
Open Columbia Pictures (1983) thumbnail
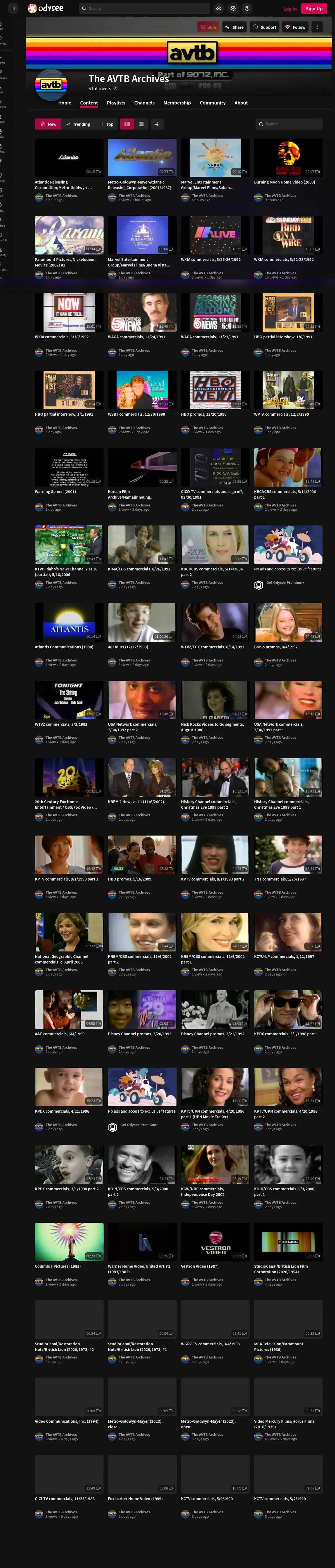69,1242
